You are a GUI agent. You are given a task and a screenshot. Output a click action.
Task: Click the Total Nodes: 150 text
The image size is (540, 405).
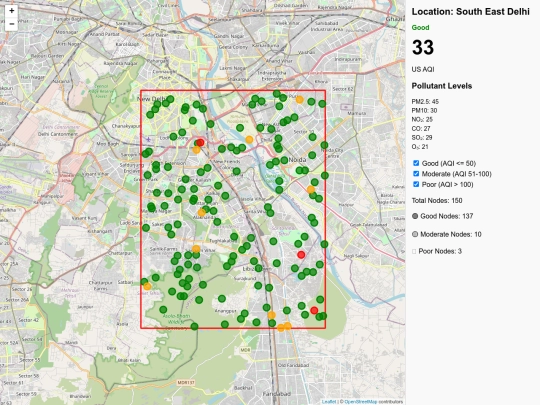click(437, 200)
